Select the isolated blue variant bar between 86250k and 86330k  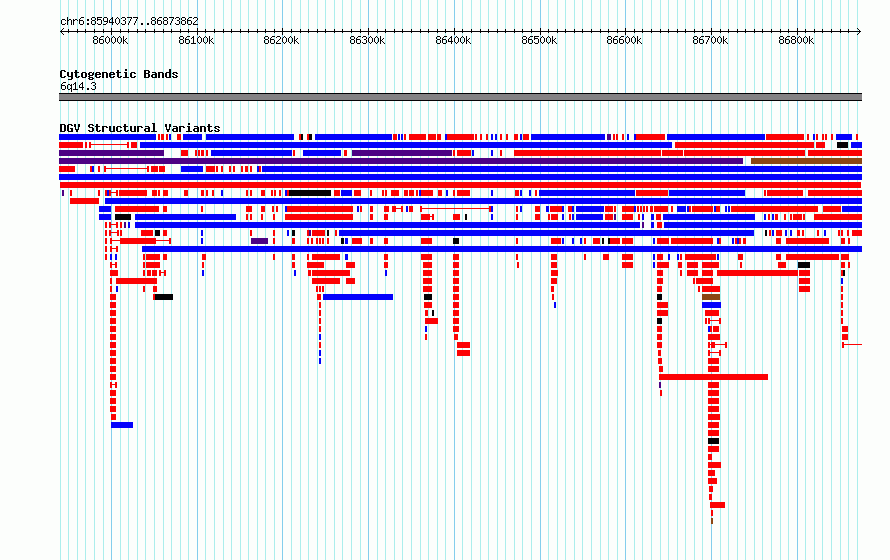[358, 297]
